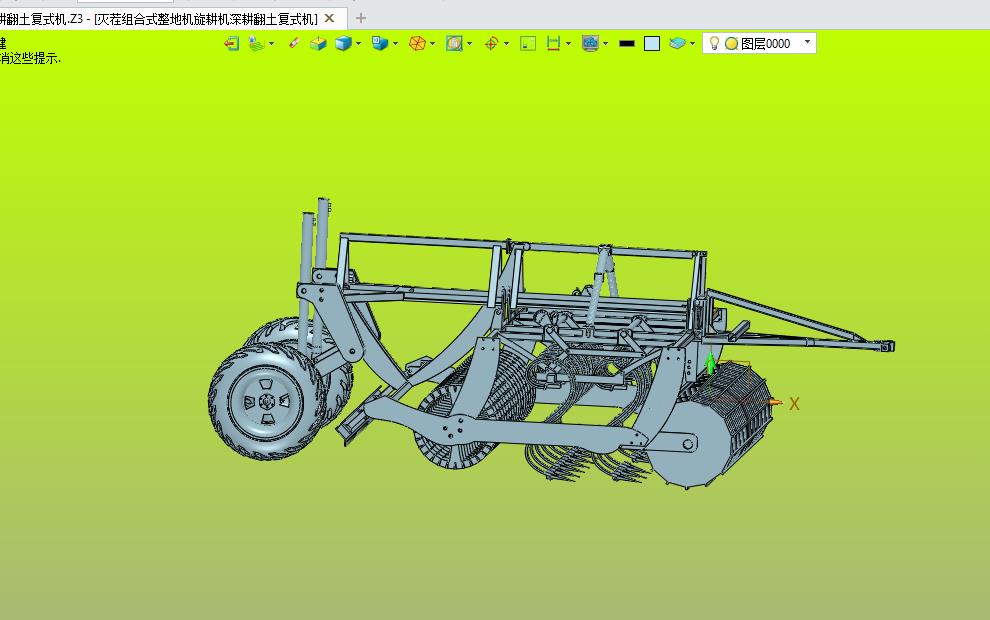Viewport: 990px width, 620px height.
Task: Expand the arrow beside the wireframe sphere icon
Action: [x=432, y=44]
